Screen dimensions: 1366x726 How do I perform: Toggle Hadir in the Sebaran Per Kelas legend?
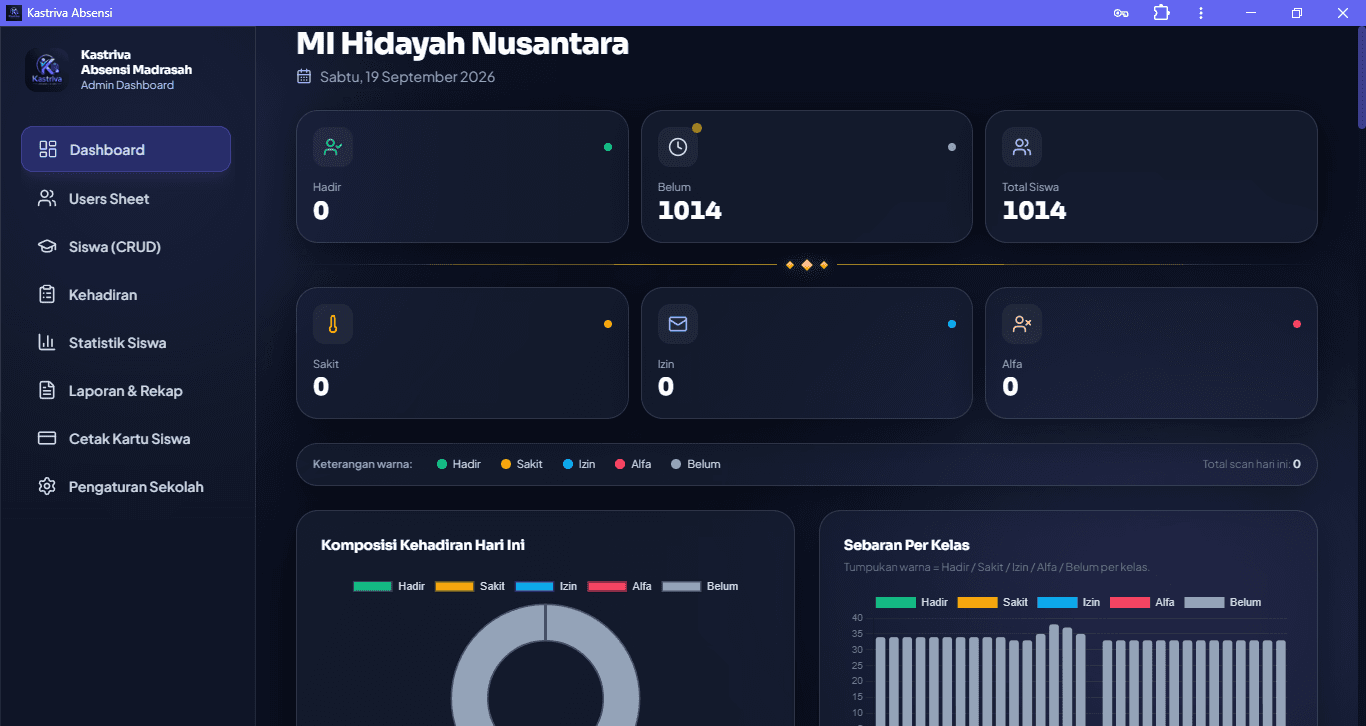tap(912, 602)
